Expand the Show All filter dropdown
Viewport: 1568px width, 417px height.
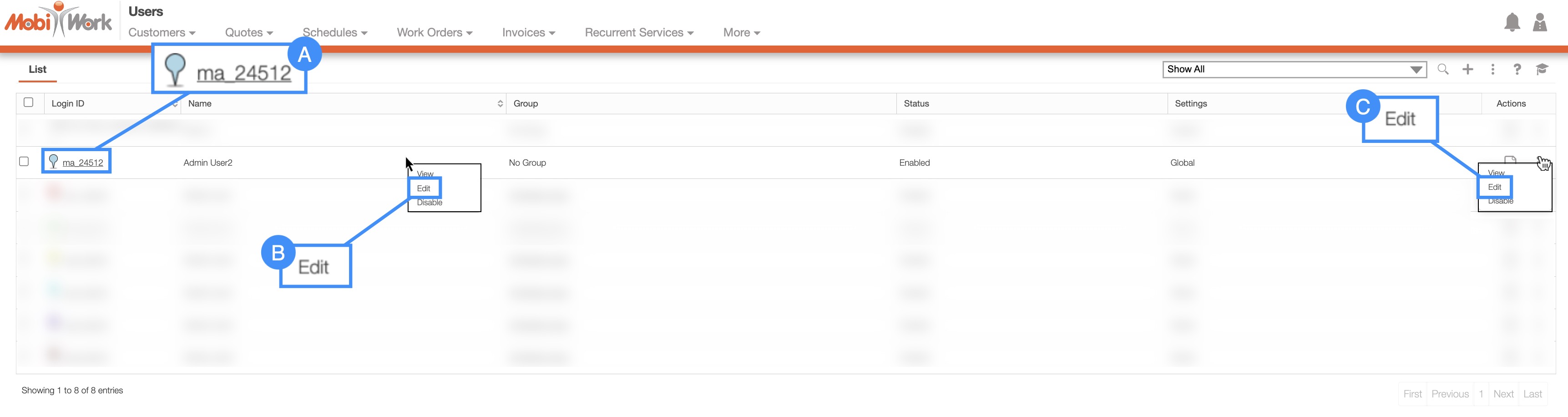tap(1294, 69)
